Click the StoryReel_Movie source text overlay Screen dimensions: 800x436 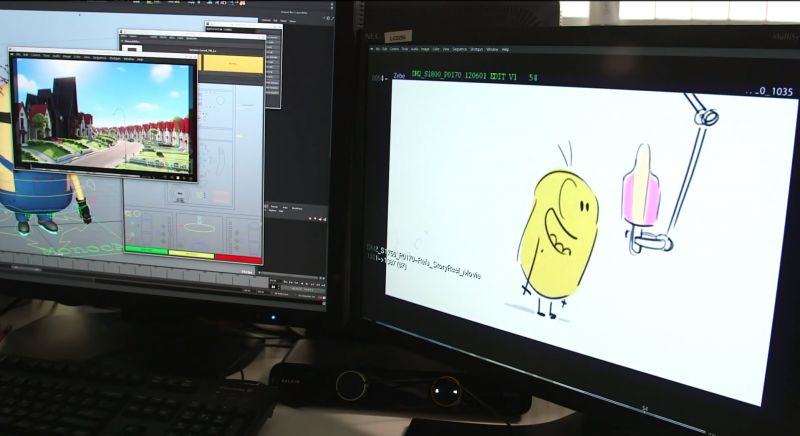point(423,260)
